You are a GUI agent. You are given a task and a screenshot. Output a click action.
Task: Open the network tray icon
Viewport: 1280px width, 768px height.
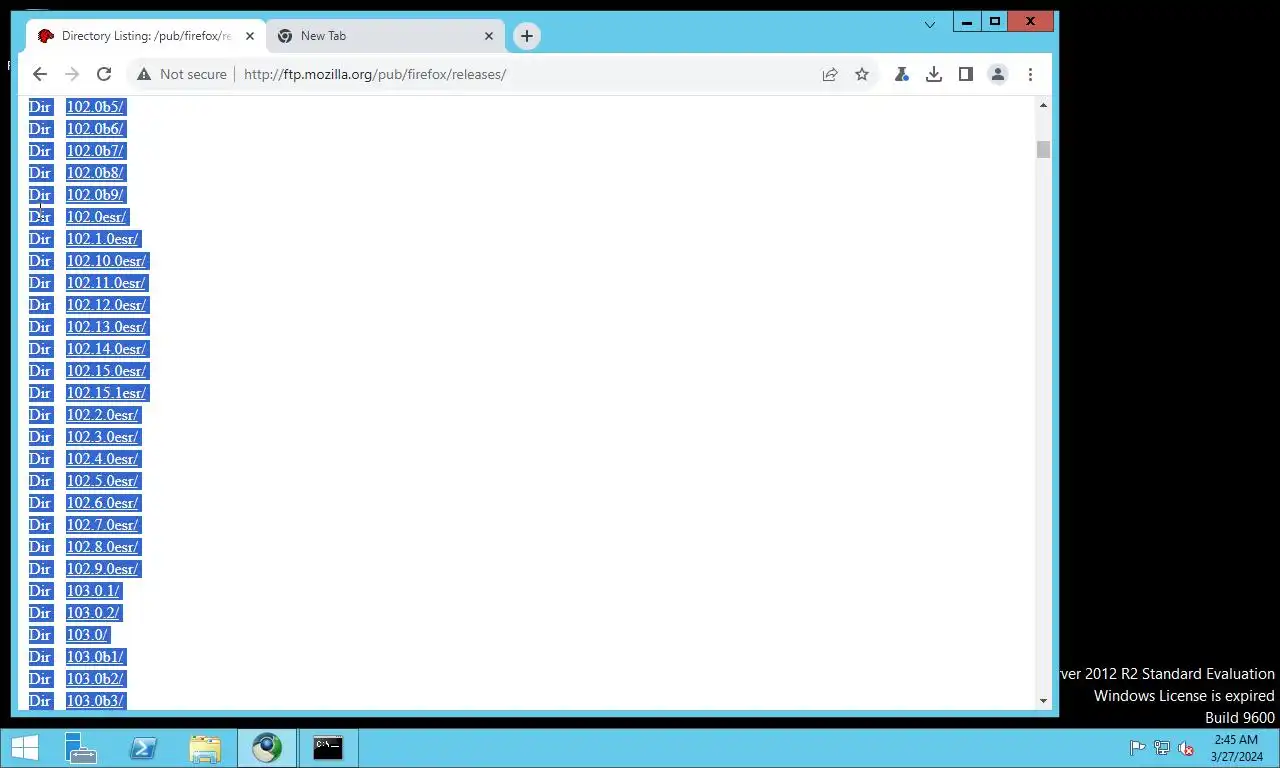pos(1162,748)
